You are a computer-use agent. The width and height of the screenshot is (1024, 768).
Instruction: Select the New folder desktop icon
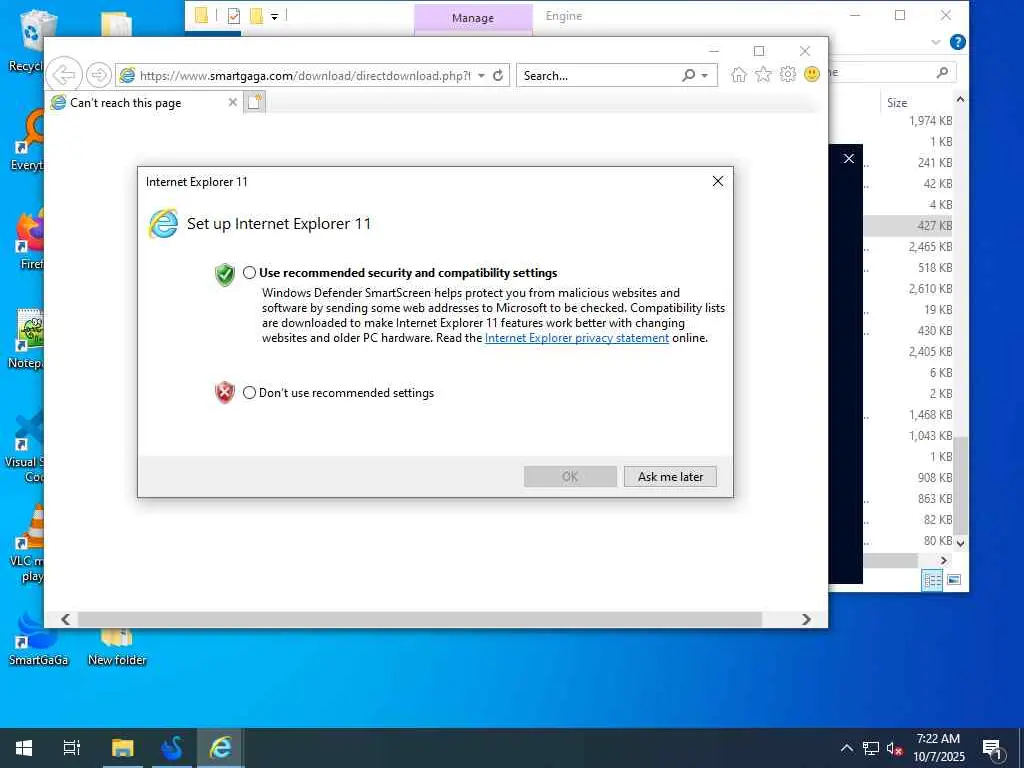pyautogui.click(x=117, y=647)
